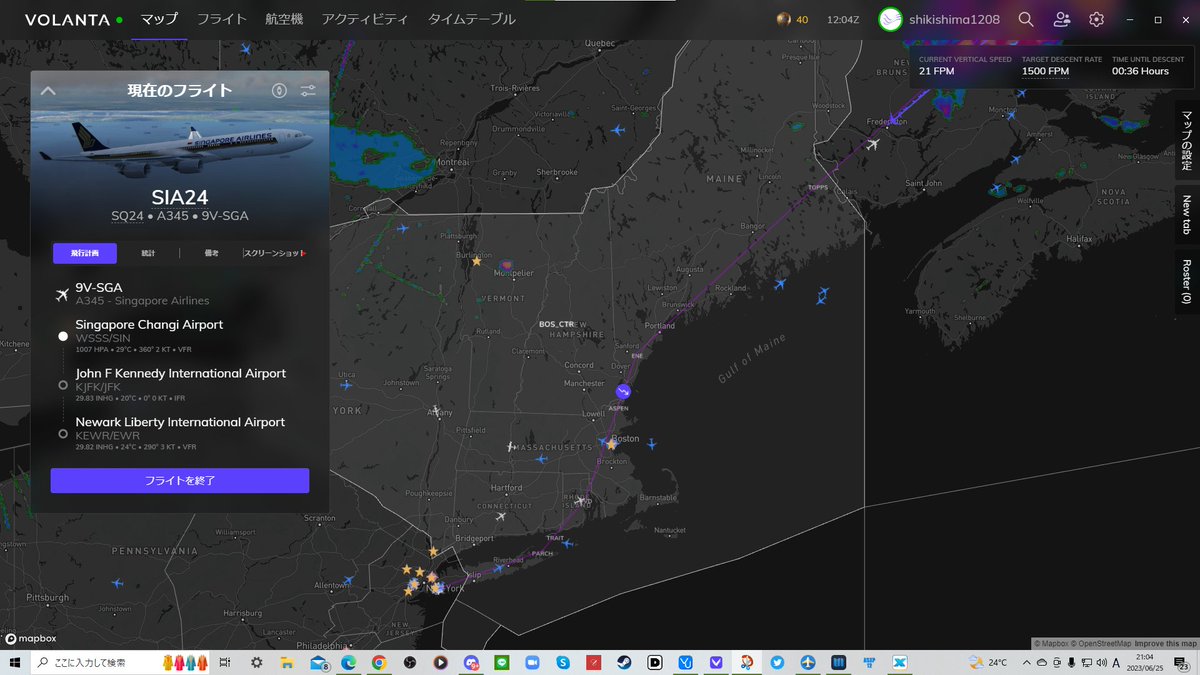The width and height of the screenshot is (1200, 675).
Task: Select Newark Liberty International Airport entry
Action: click(x=180, y=434)
